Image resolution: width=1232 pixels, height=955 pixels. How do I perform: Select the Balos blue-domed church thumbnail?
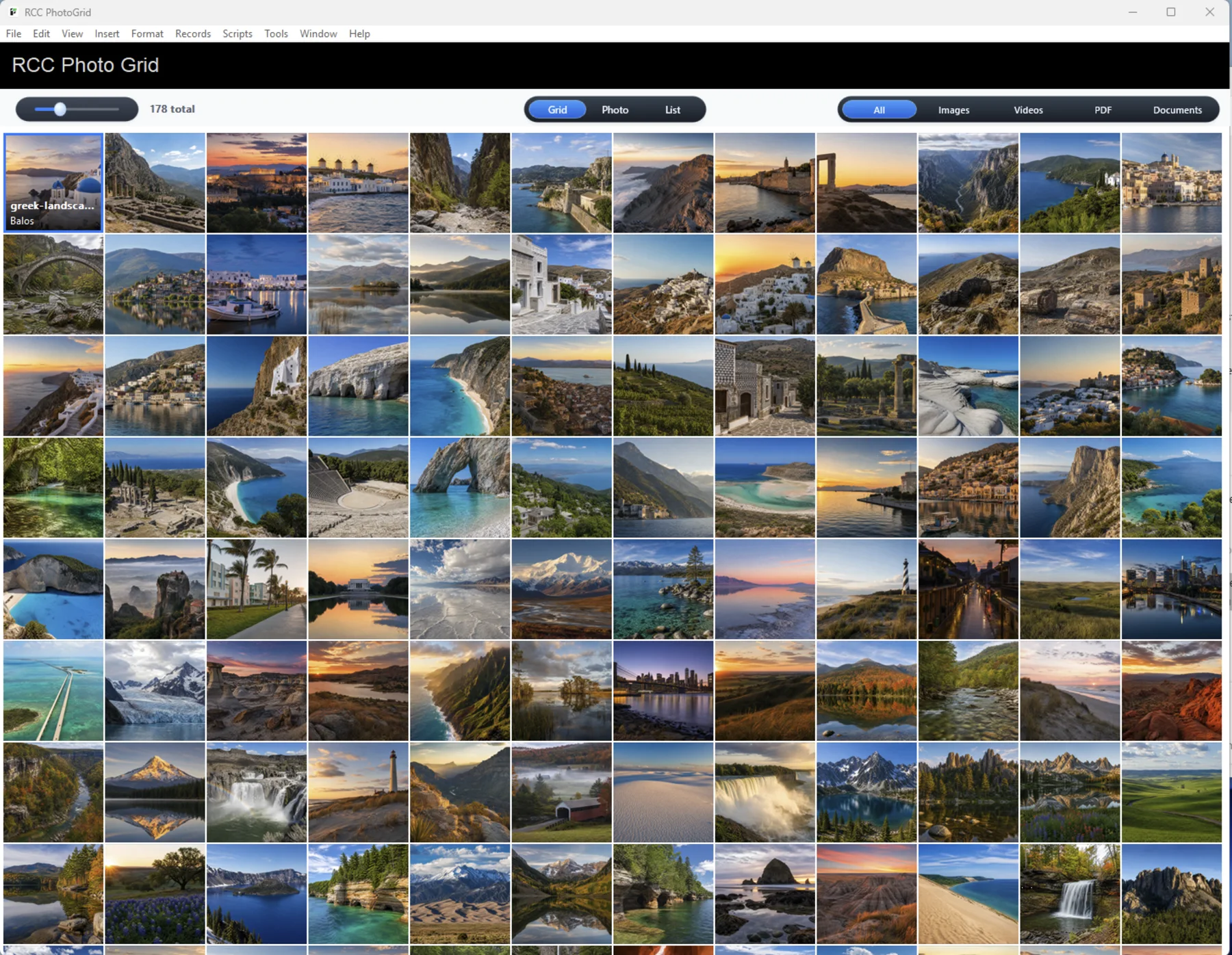click(53, 183)
